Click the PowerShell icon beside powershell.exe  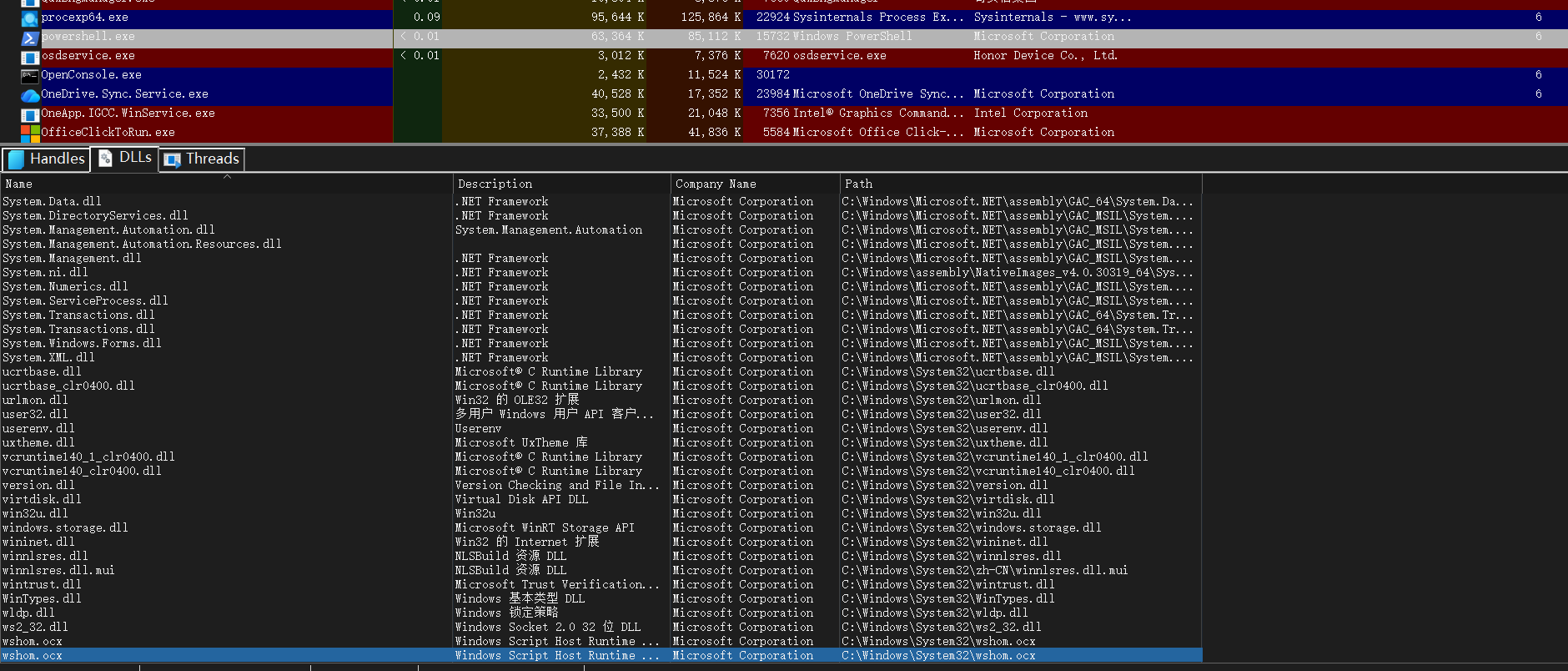30,38
